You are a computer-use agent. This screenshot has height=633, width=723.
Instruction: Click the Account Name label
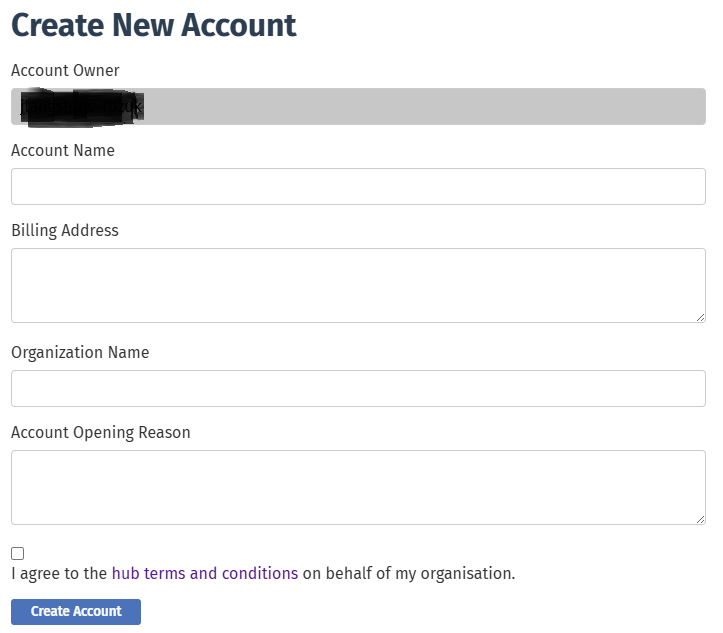tap(63, 151)
